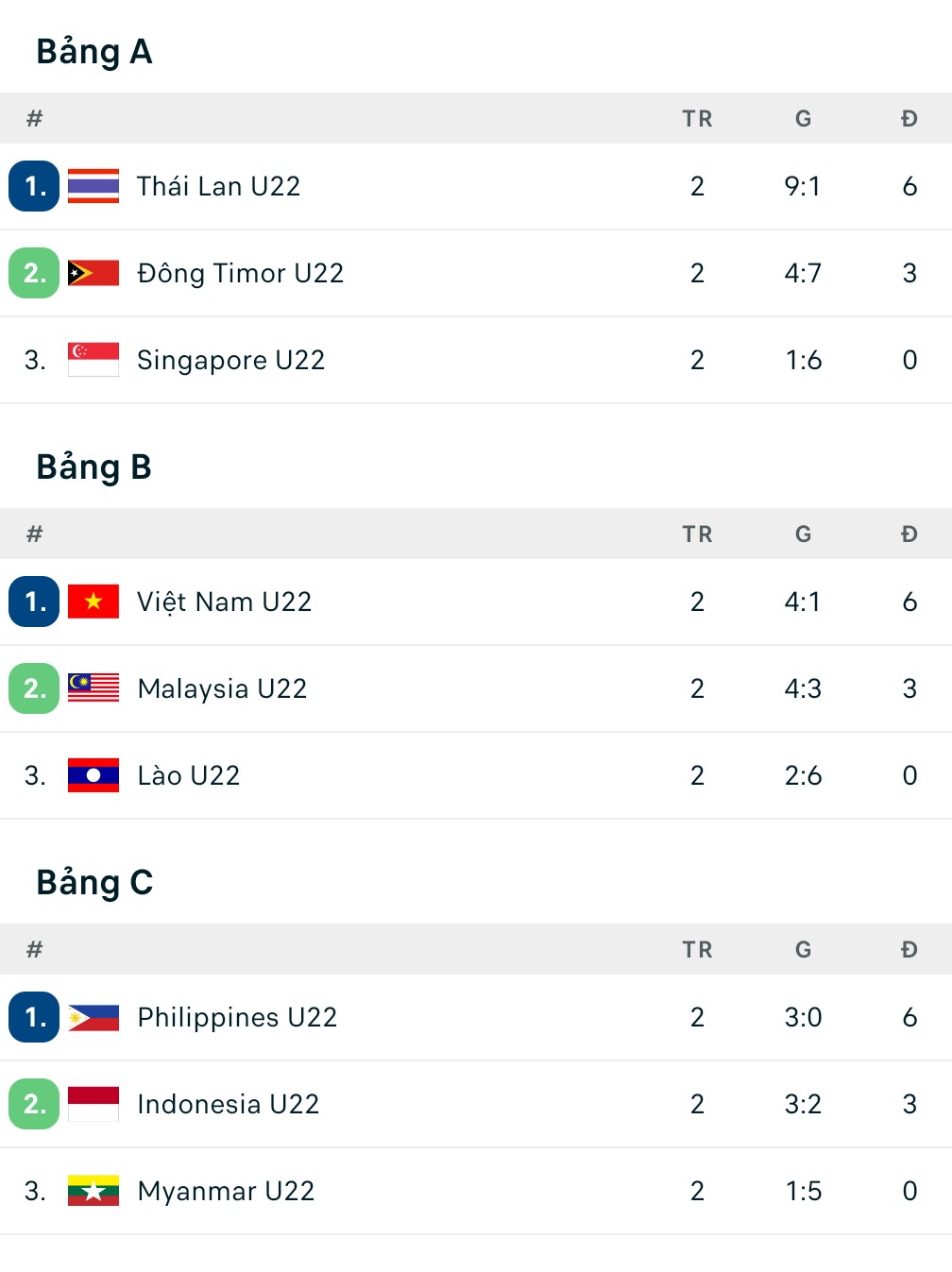The image size is (952, 1272).
Task: Click the green rank 2 badge for Indonesia
Action: pos(34,1104)
